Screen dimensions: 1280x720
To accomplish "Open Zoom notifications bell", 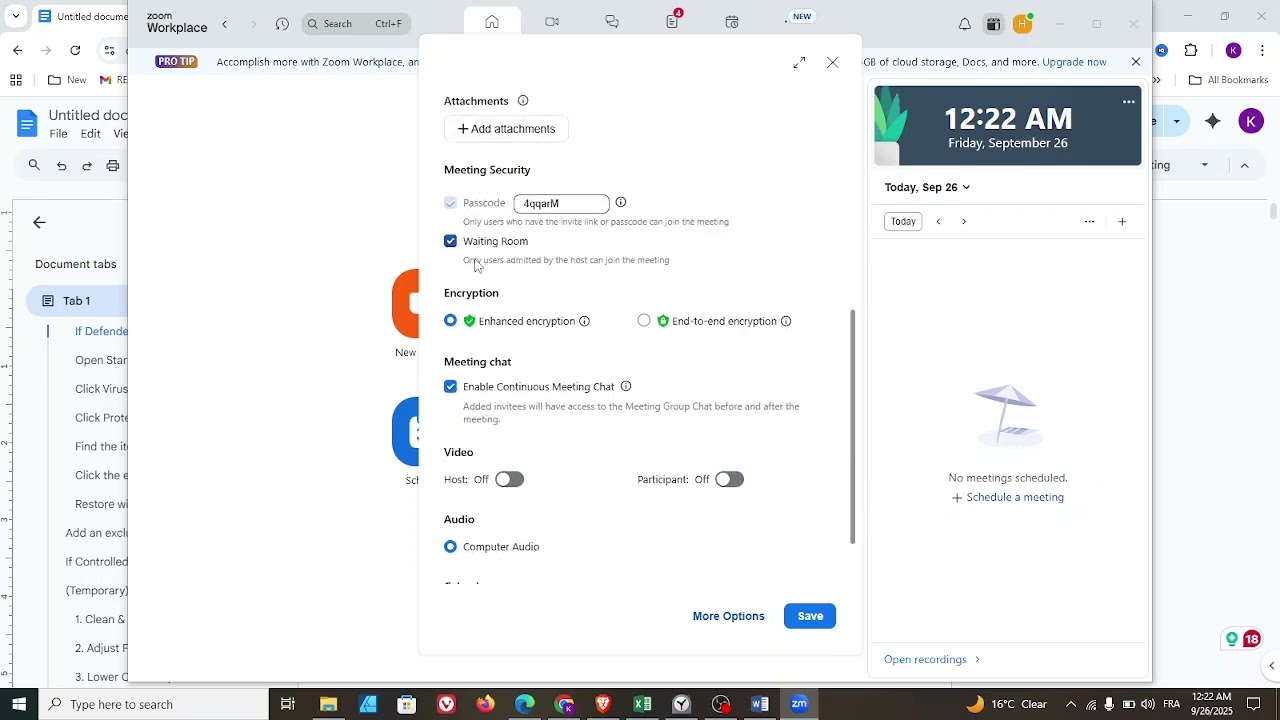I will click(965, 24).
